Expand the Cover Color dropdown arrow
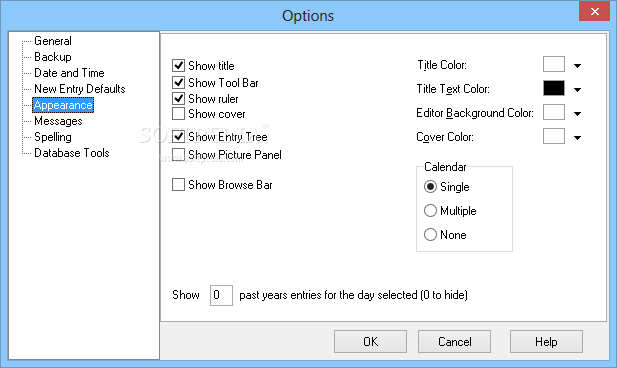 tap(577, 138)
